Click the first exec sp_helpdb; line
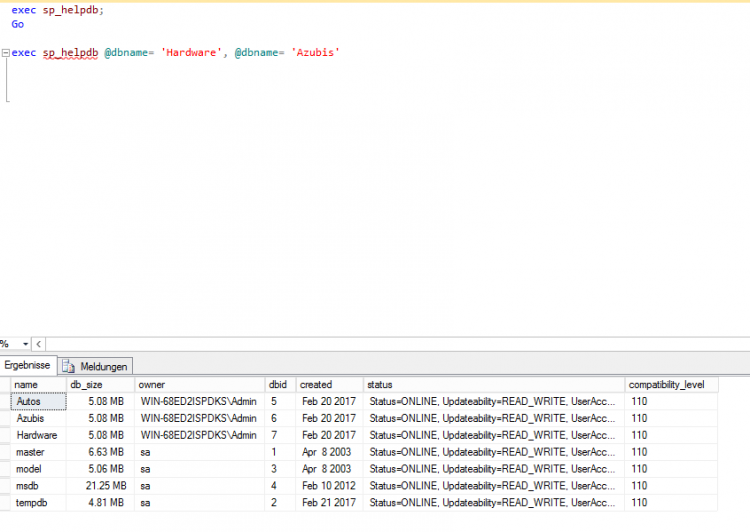This screenshot has width=750, height=532. pyautogui.click(x=57, y=10)
